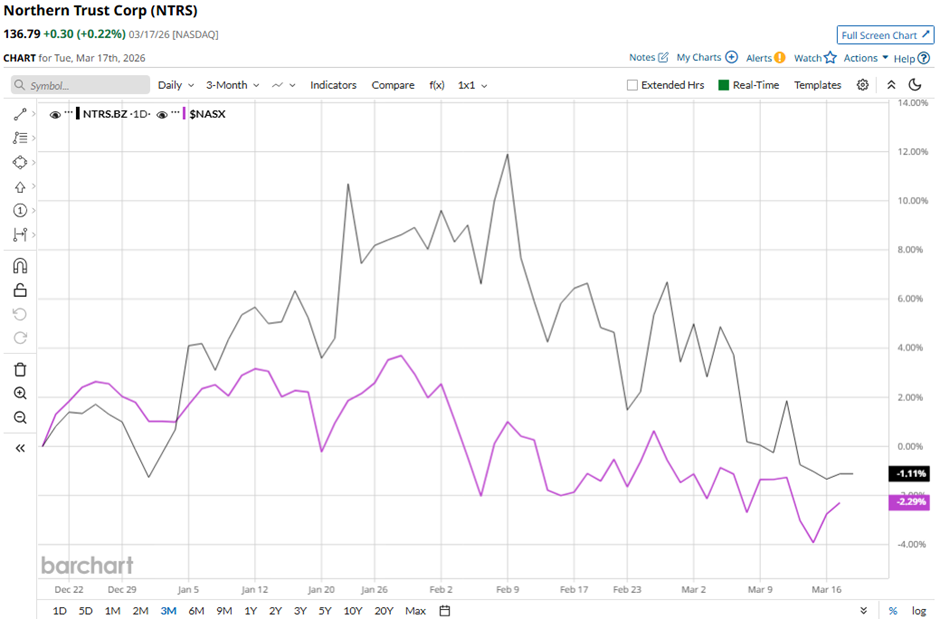The height and width of the screenshot is (619, 940).
Task: Open NTRS.BZ series options dots
Action: (68, 113)
